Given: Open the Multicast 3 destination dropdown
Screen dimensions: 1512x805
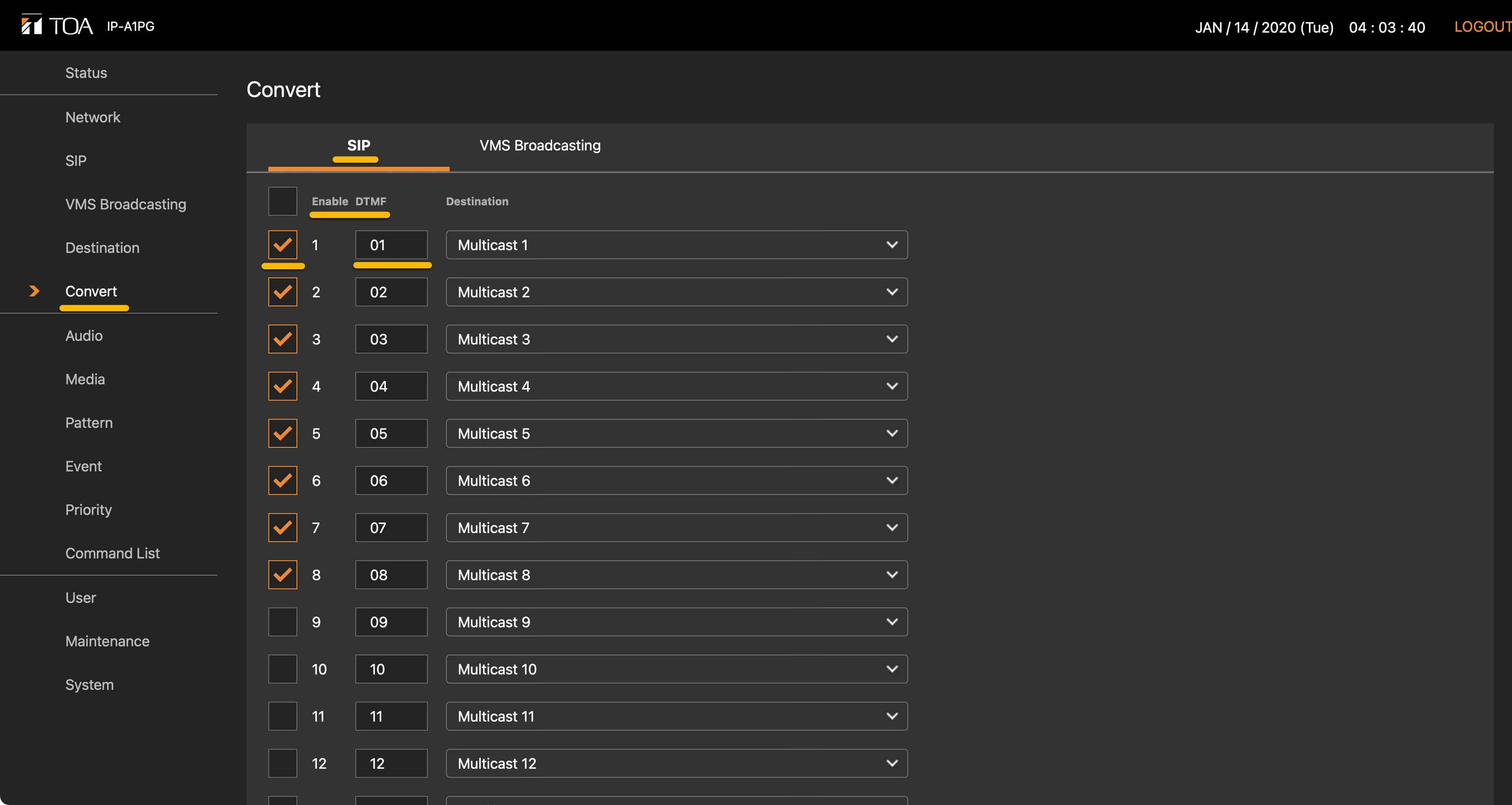Looking at the screenshot, I should (677, 339).
